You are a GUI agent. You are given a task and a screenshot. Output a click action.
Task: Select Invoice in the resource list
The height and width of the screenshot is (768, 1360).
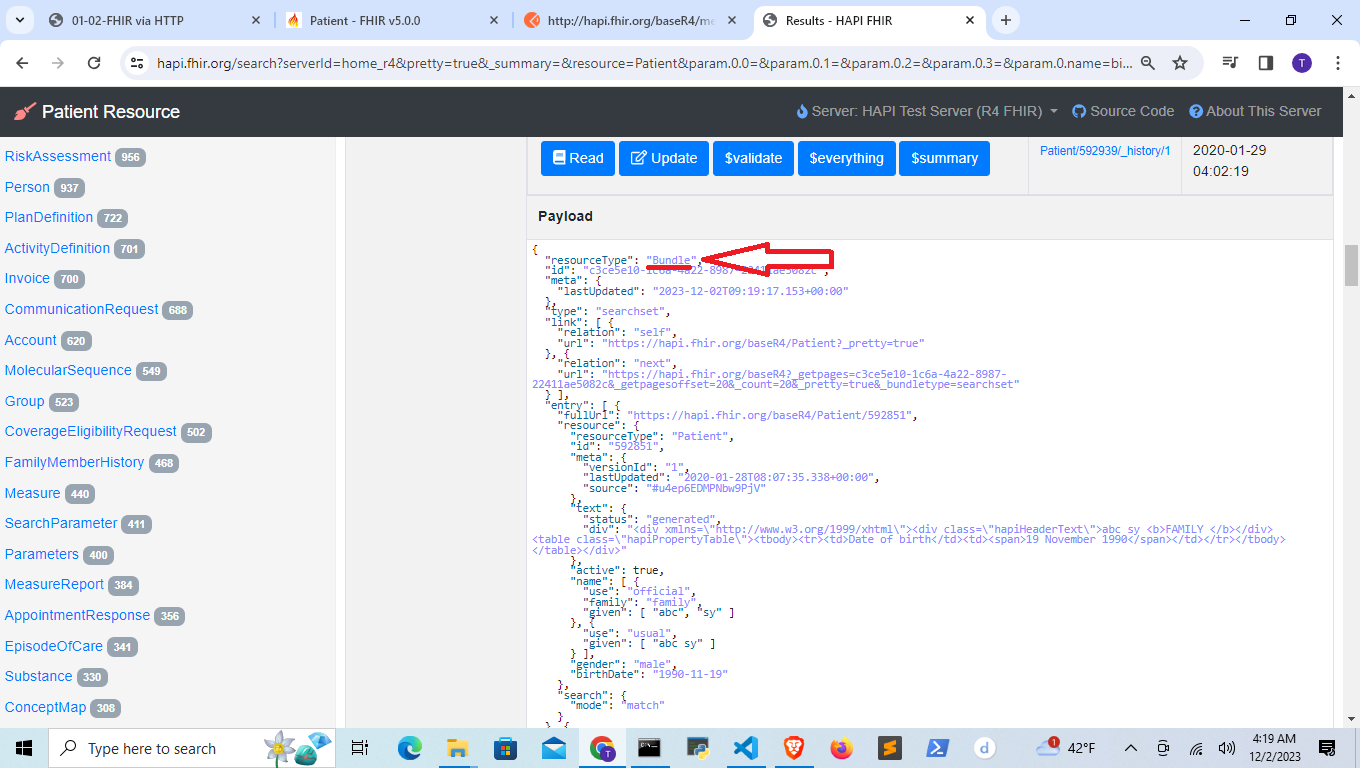click(27, 278)
